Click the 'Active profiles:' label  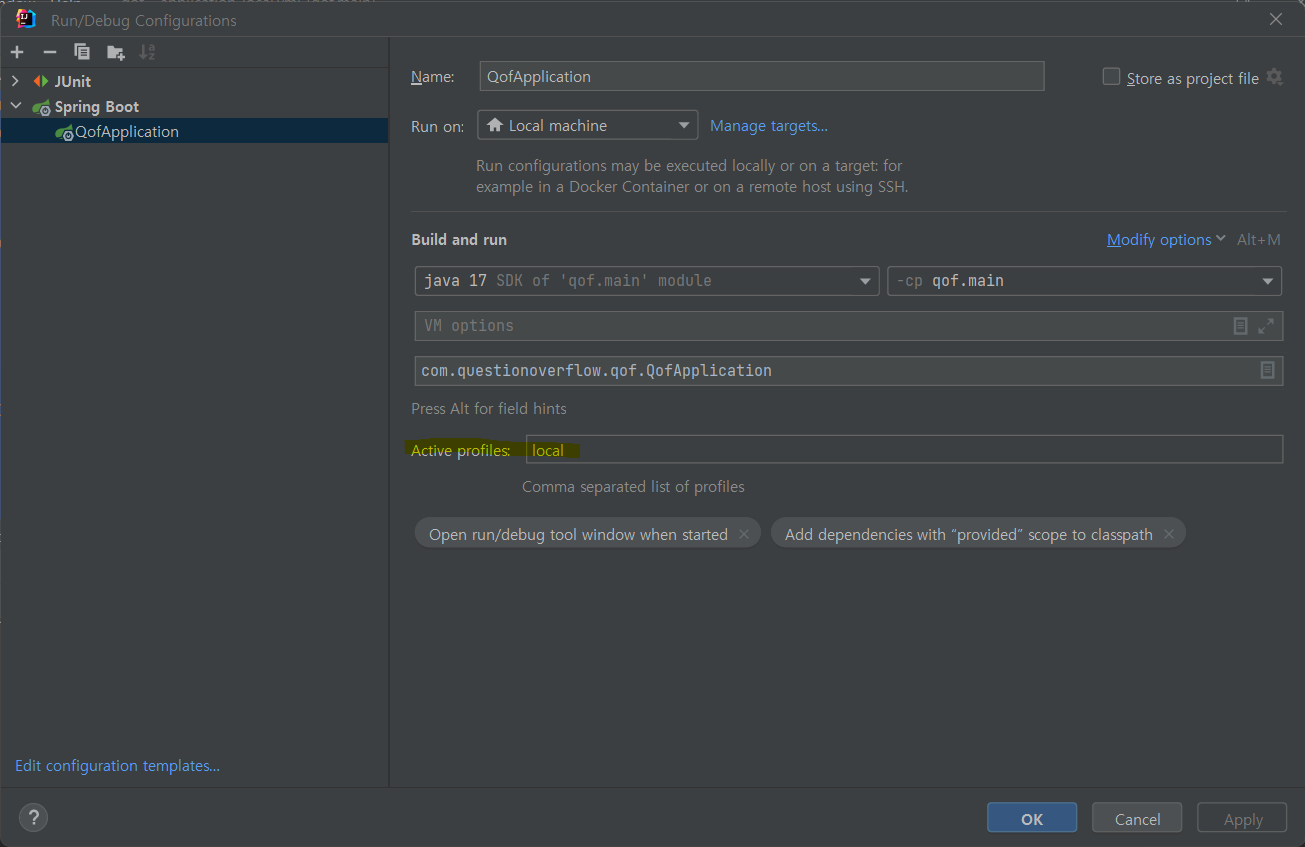(461, 451)
